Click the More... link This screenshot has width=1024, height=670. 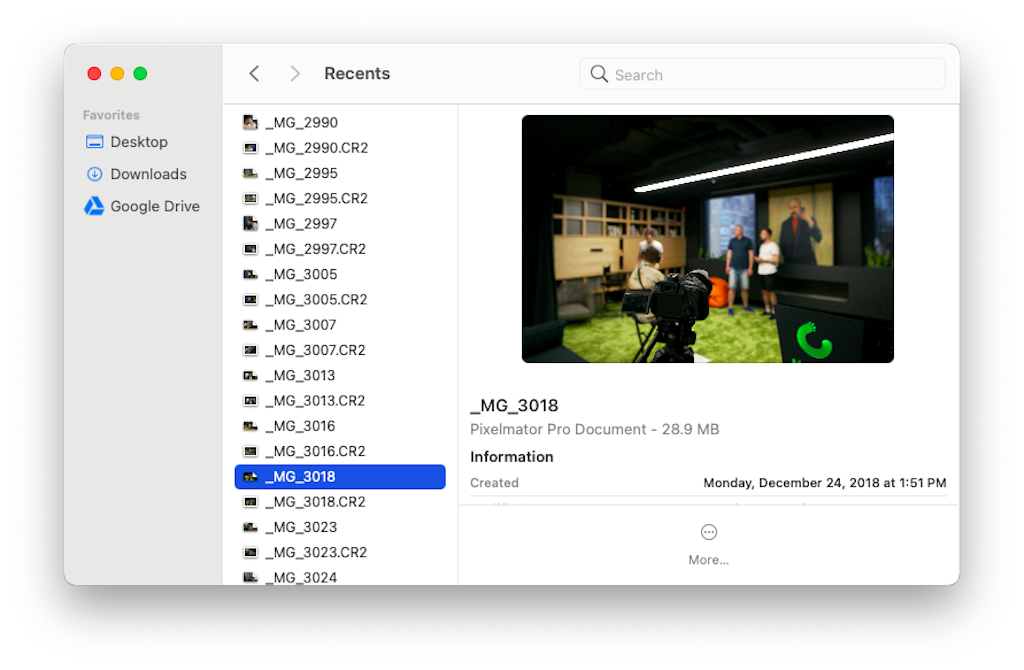pyautogui.click(x=708, y=560)
